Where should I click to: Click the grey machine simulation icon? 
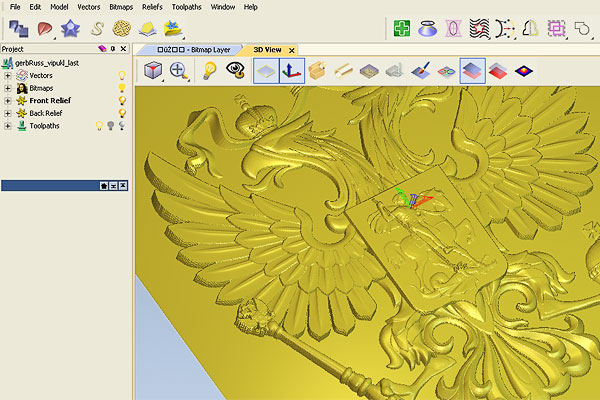point(395,71)
